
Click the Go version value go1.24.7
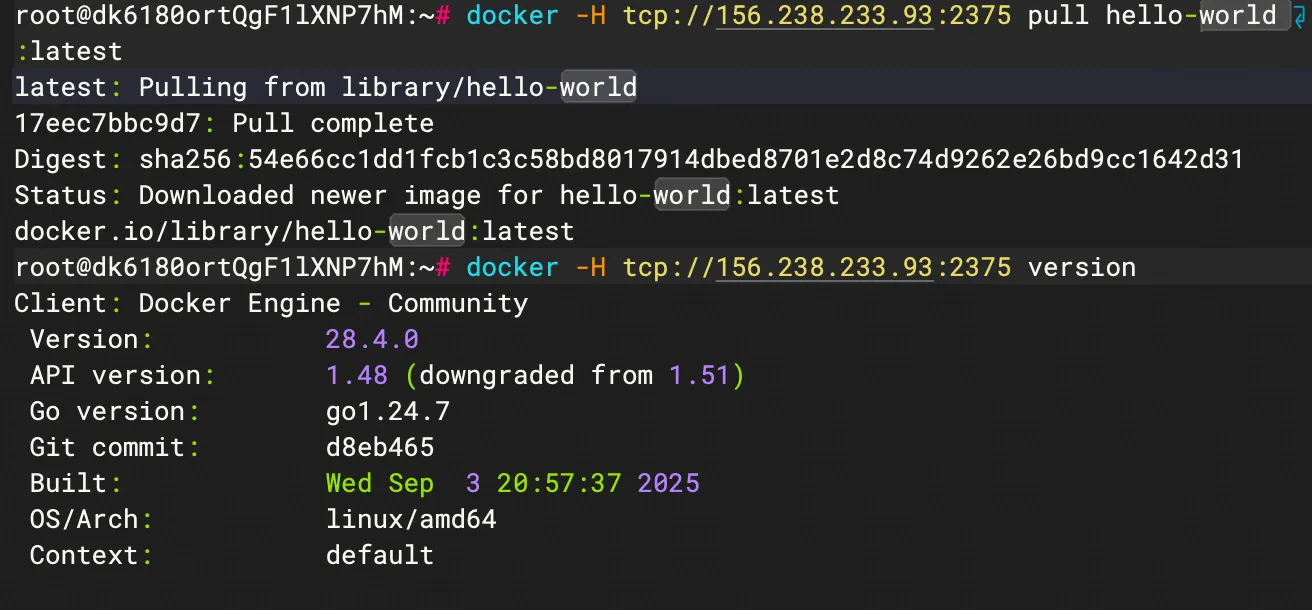click(x=388, y=412)
